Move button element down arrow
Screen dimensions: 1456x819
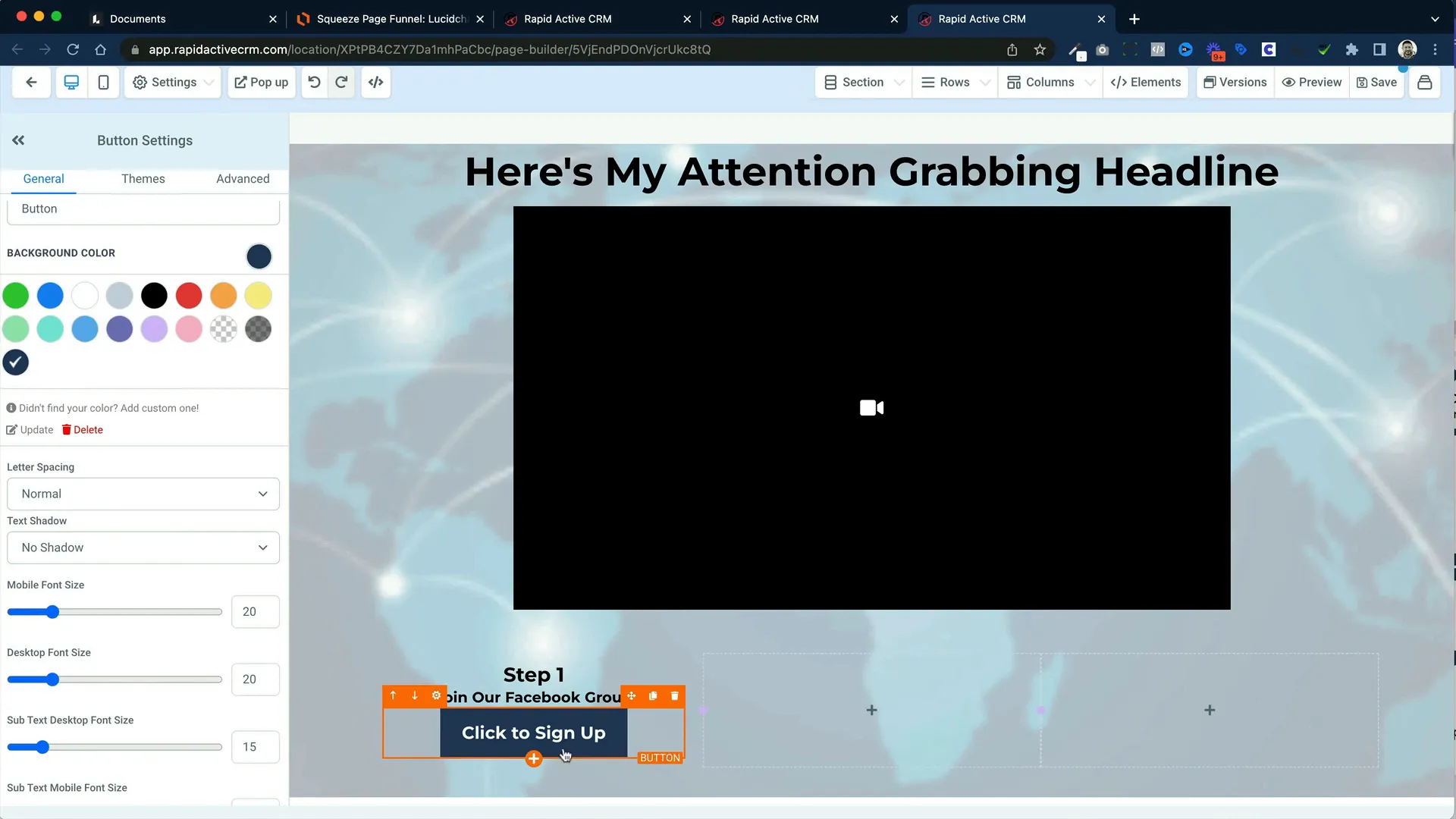[x=415, y=695]
